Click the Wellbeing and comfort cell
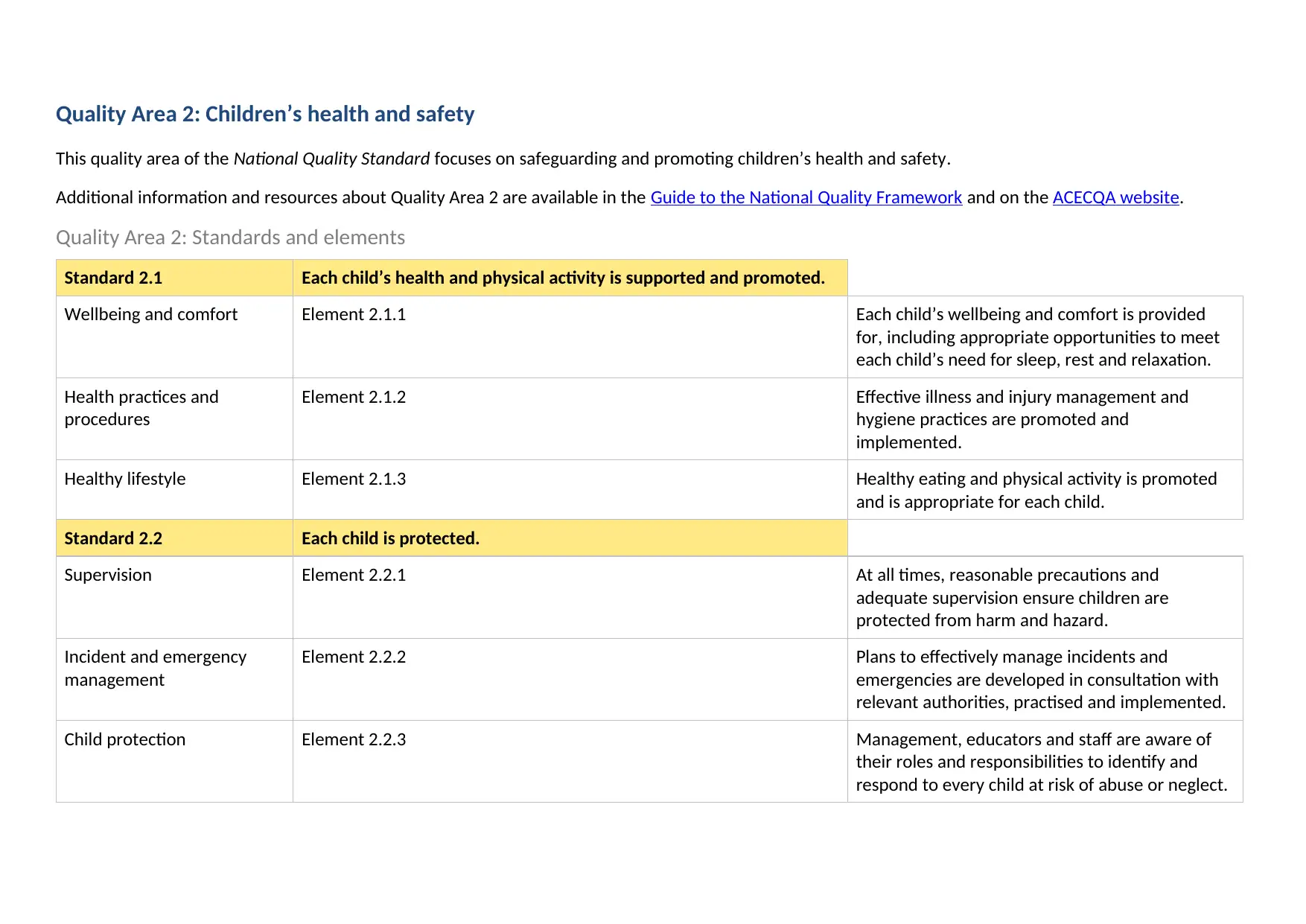Image resolution: width=1306 pixels, height=924 pixels. point(174,337)
